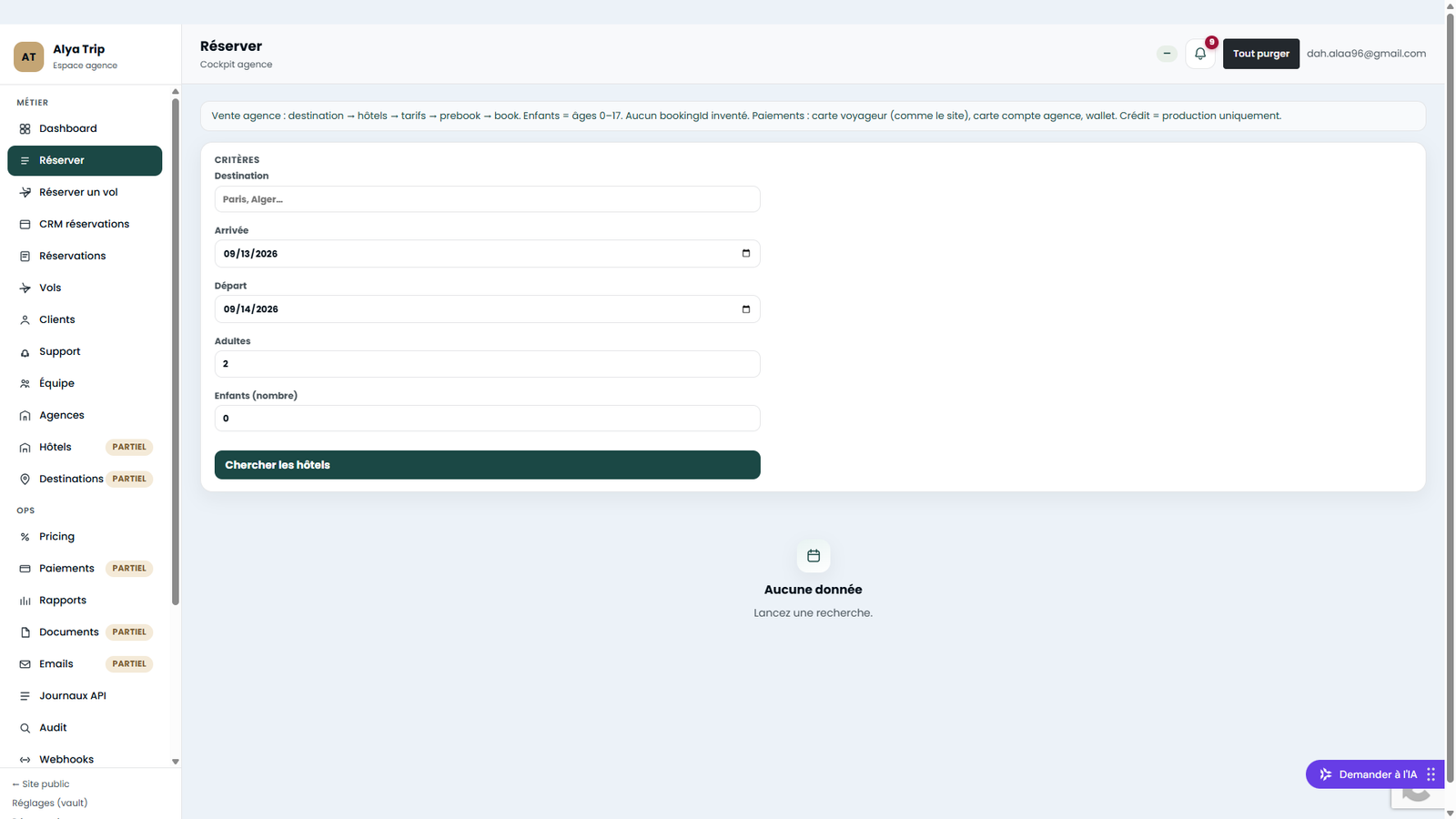Open Destinations in the sidebar
Screen dimensions: 1456x819
(85, 479)
